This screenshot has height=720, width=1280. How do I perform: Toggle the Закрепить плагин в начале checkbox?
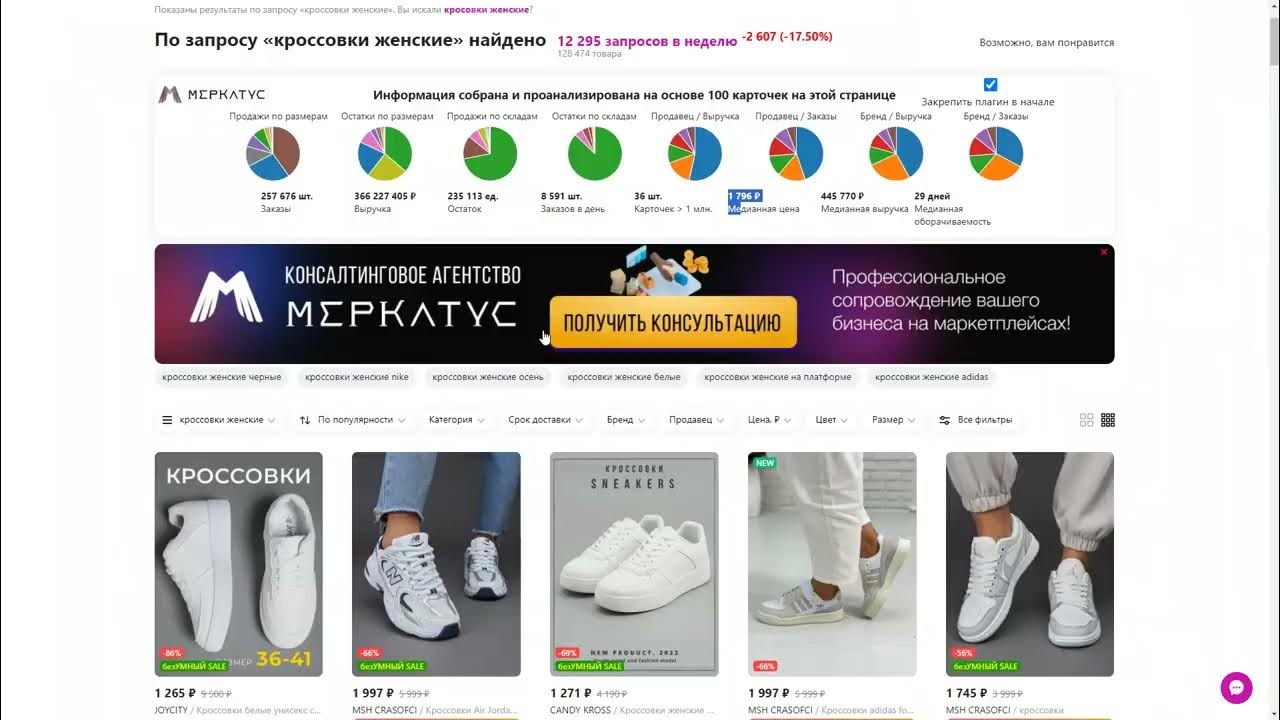[x=990, y=85]
